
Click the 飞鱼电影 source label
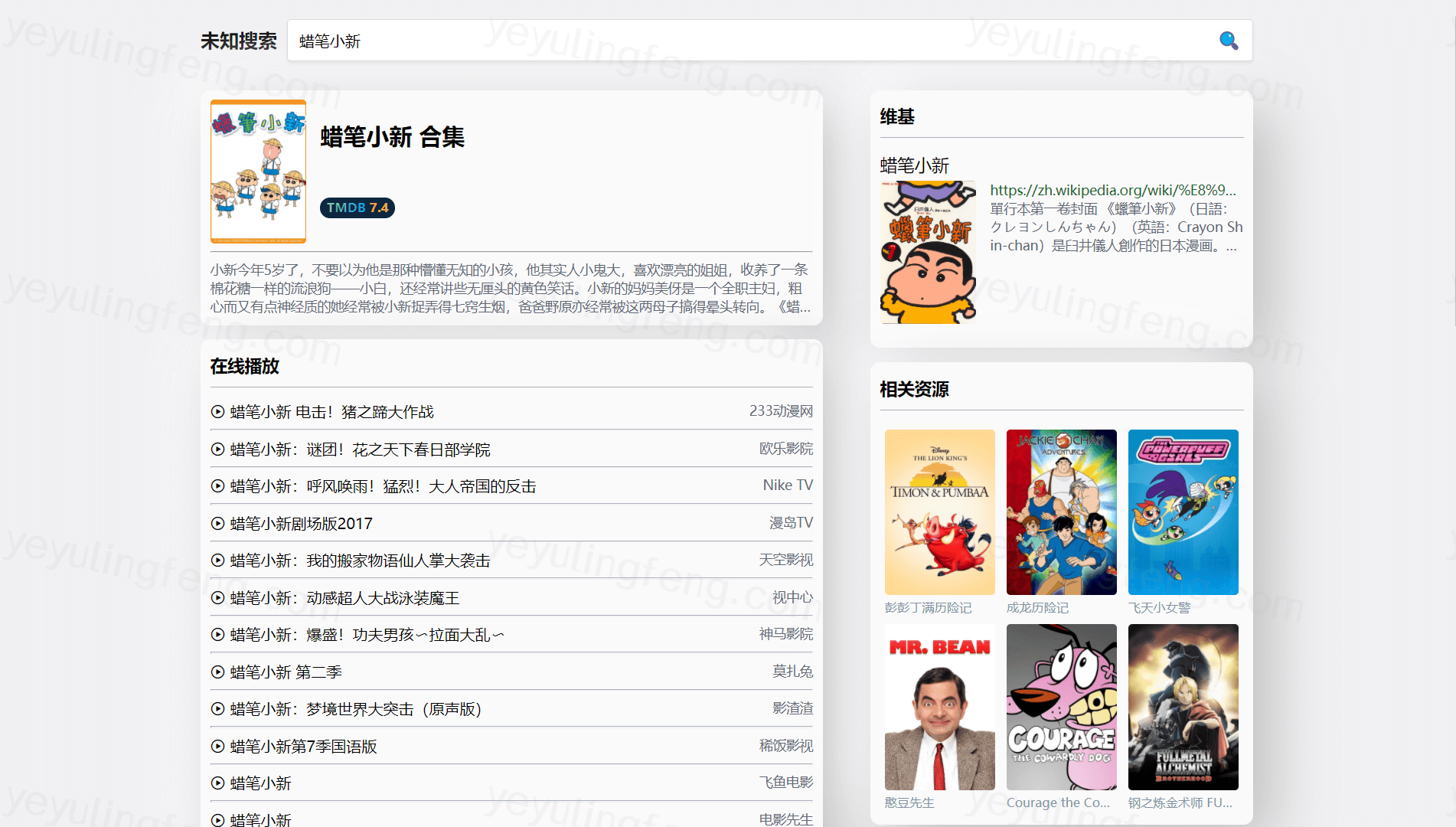[x=786, y=783]
